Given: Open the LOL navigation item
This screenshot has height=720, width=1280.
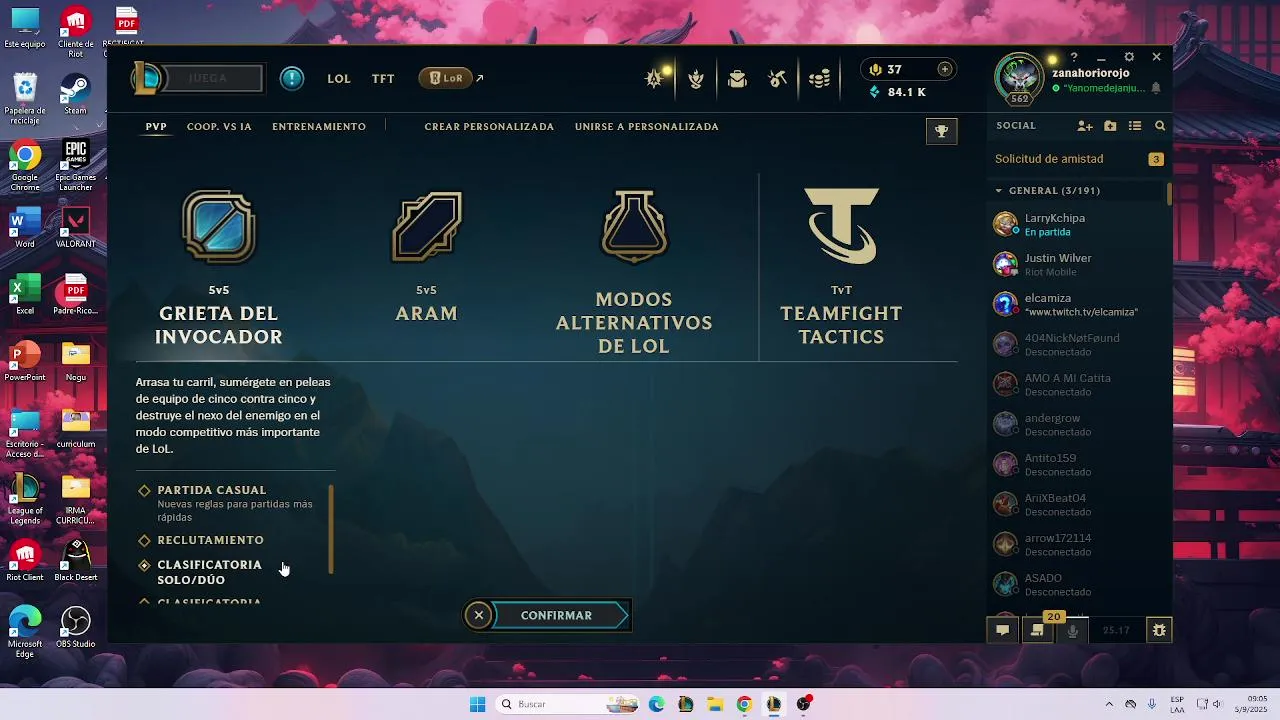Looking at the screenshot, I should tap(339, 78).
